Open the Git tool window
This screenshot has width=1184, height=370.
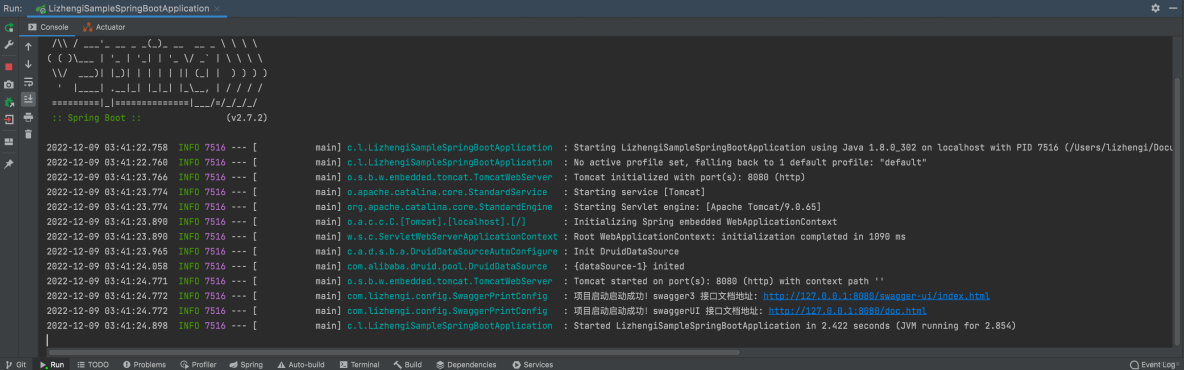click(15, 364)
